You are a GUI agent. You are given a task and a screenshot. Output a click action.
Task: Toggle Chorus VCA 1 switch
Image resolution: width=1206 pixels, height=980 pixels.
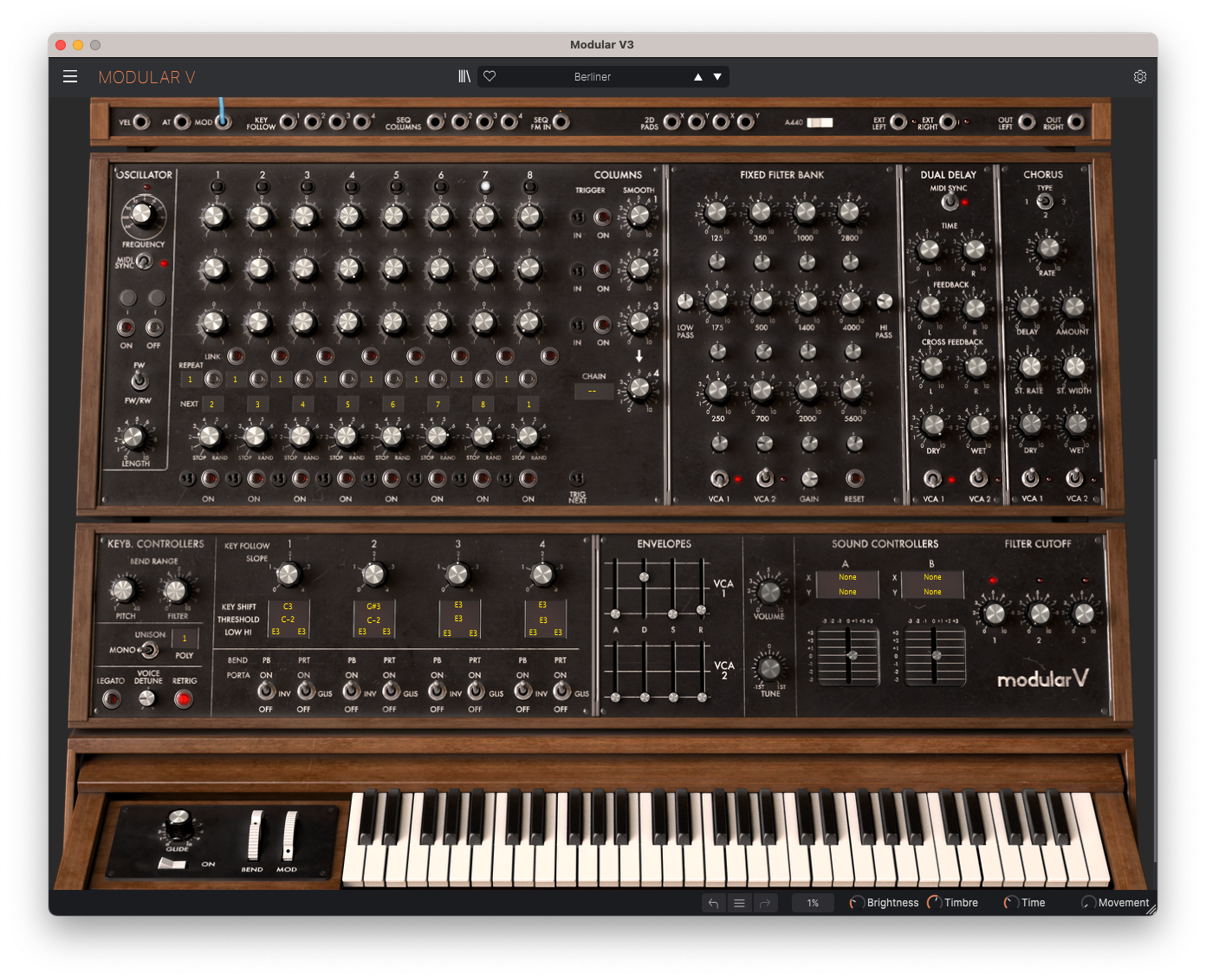click(1030, 477)
